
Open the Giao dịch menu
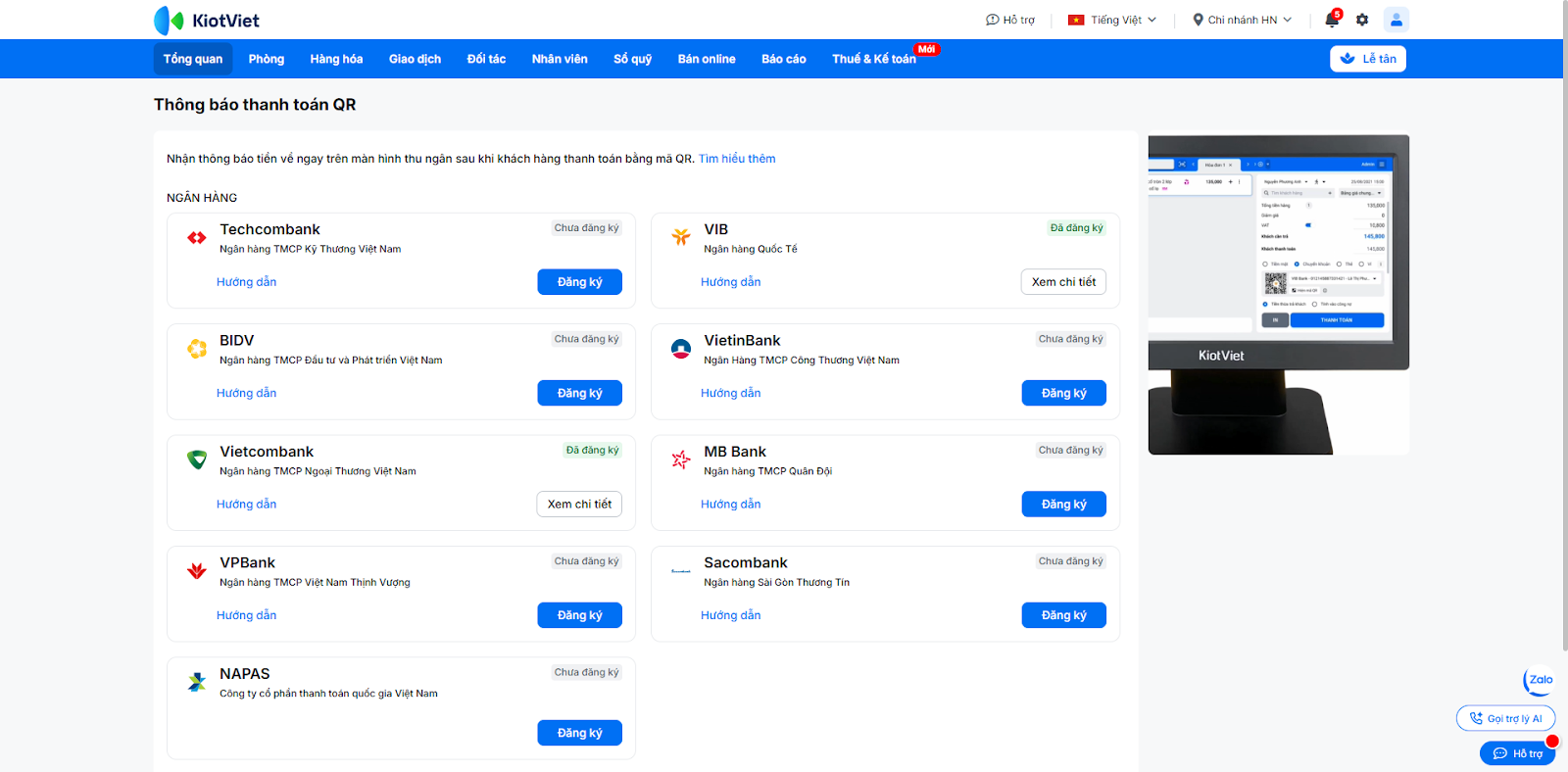tap(415, 59)
